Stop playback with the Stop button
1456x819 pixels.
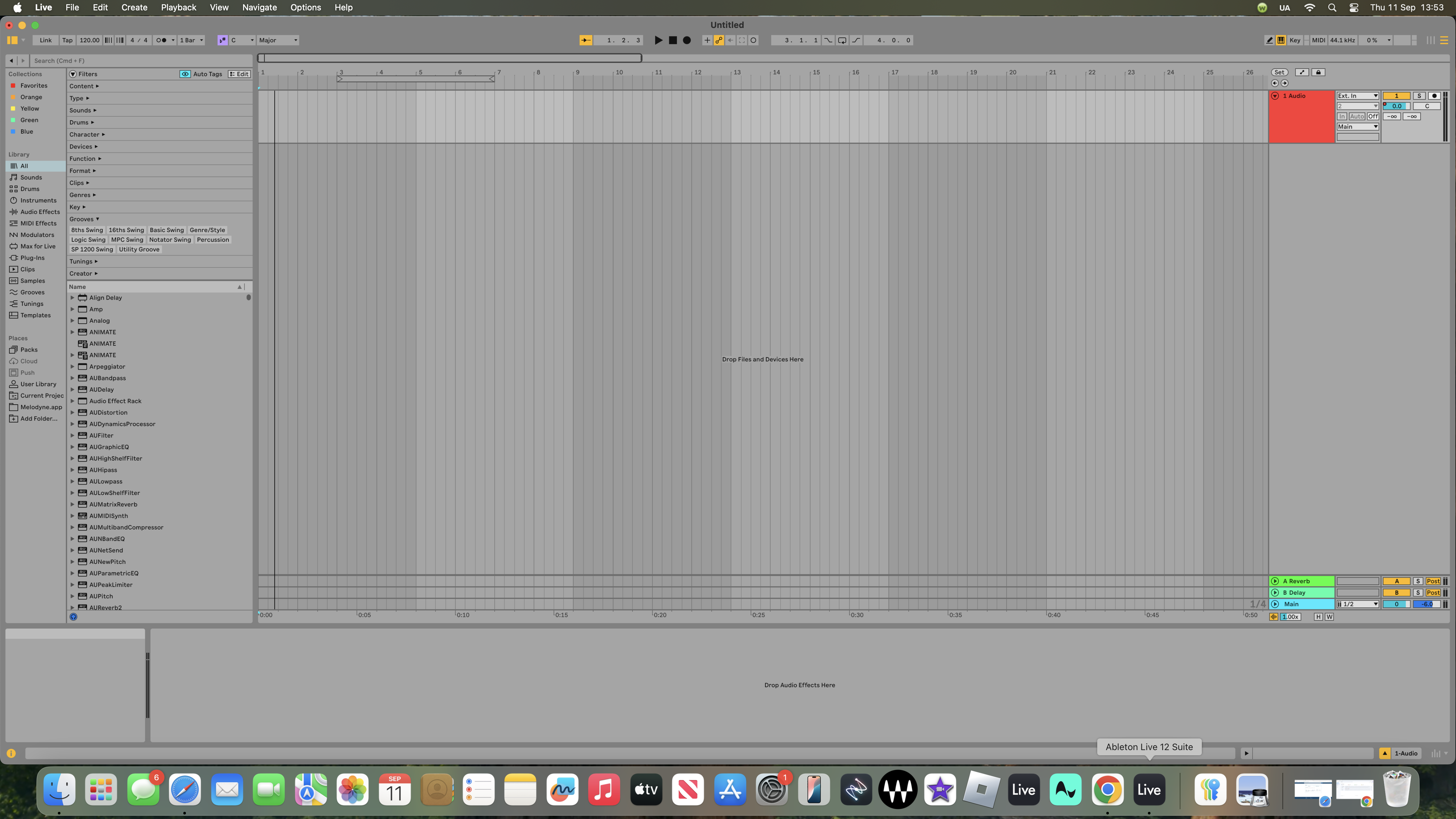click(673, 40)
